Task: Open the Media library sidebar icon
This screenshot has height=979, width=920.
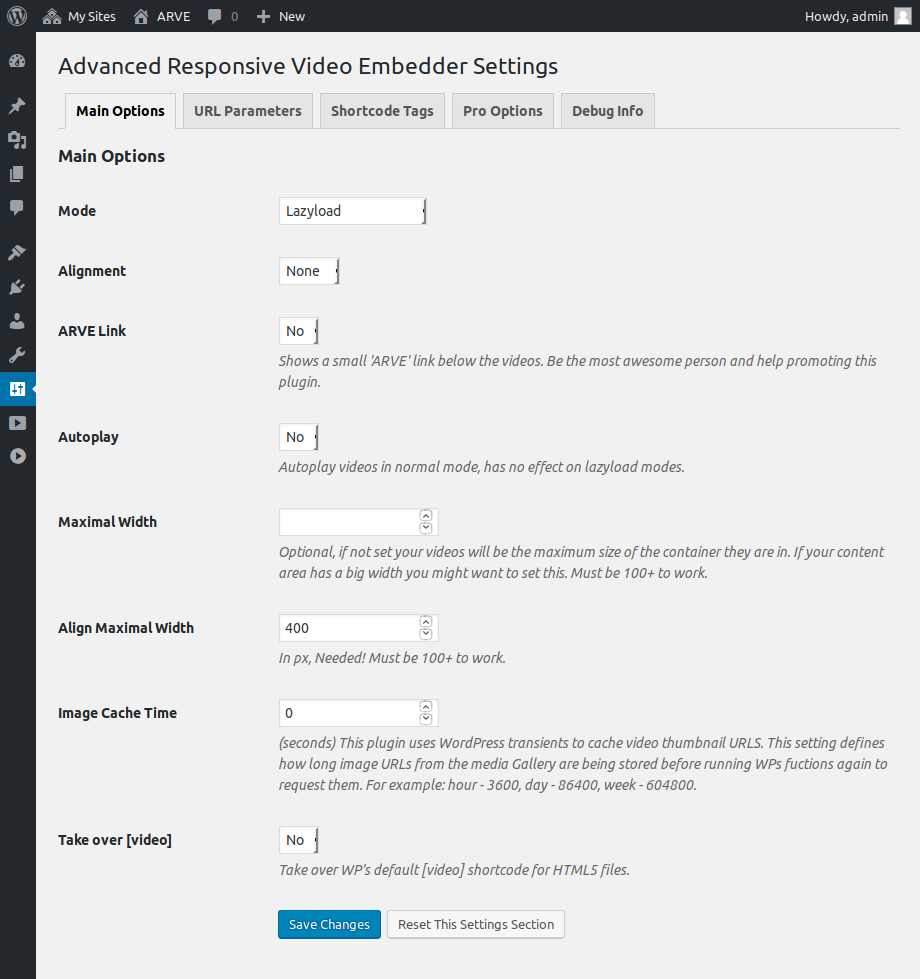Action: tap(17, 140)
